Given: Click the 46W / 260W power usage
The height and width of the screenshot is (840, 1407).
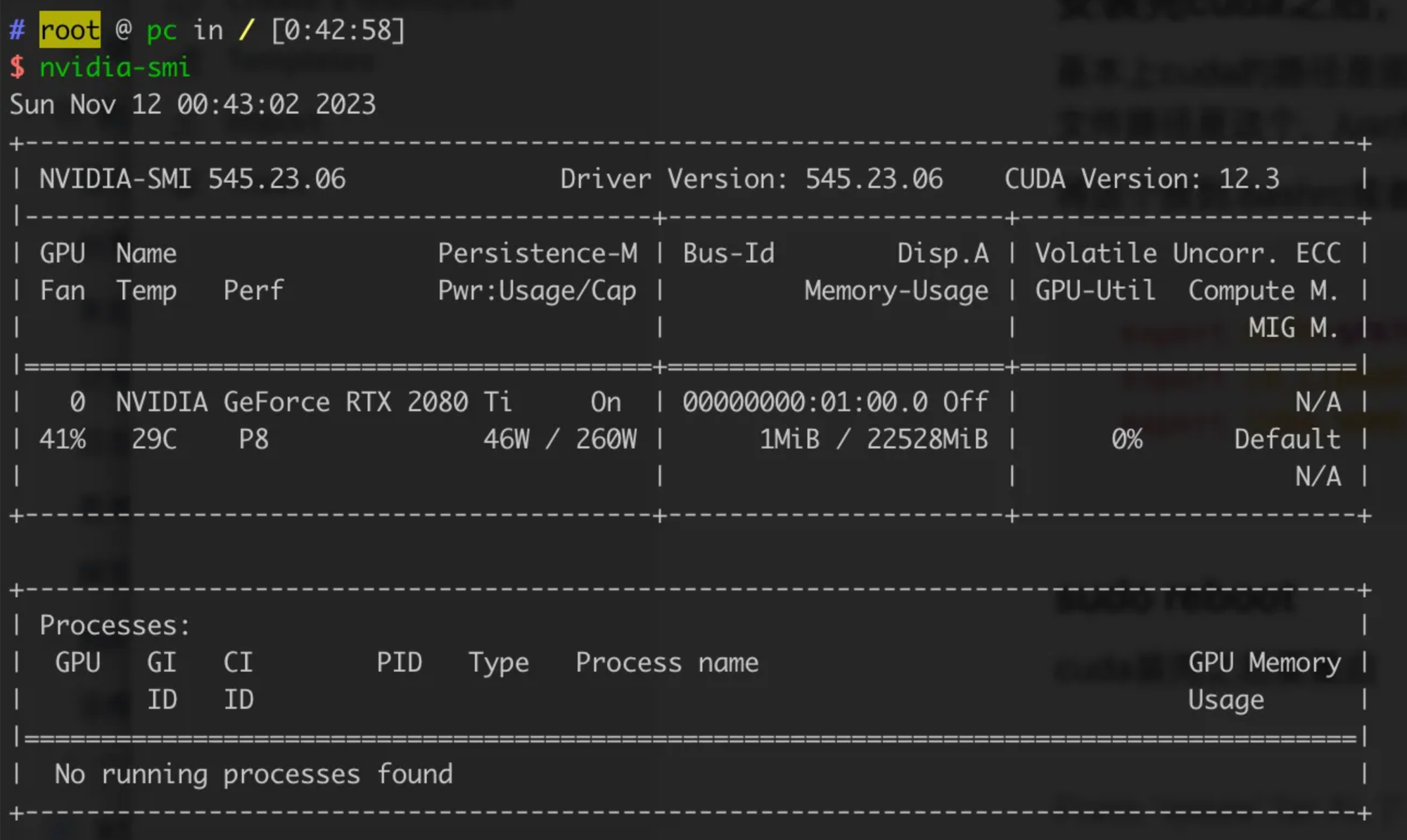Looking at the screenshot, I should [560, 440].
